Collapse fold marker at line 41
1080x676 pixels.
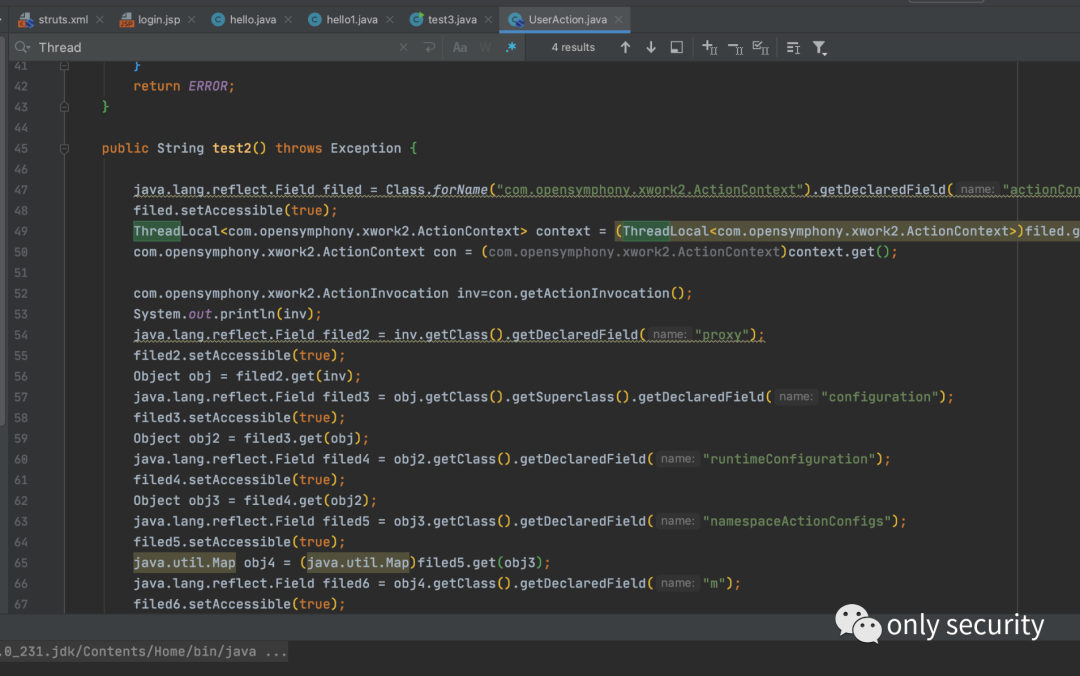point(64,65)
